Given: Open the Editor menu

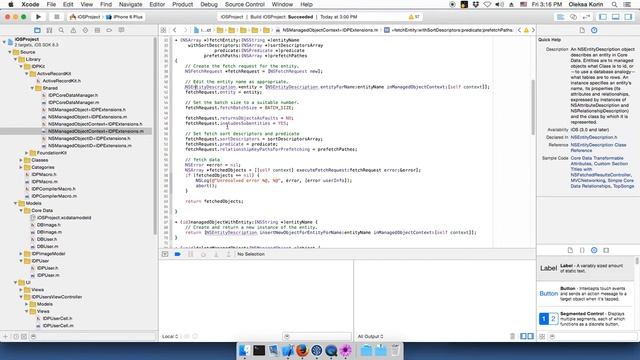Looking at the screenshot, I should point(157,4).
